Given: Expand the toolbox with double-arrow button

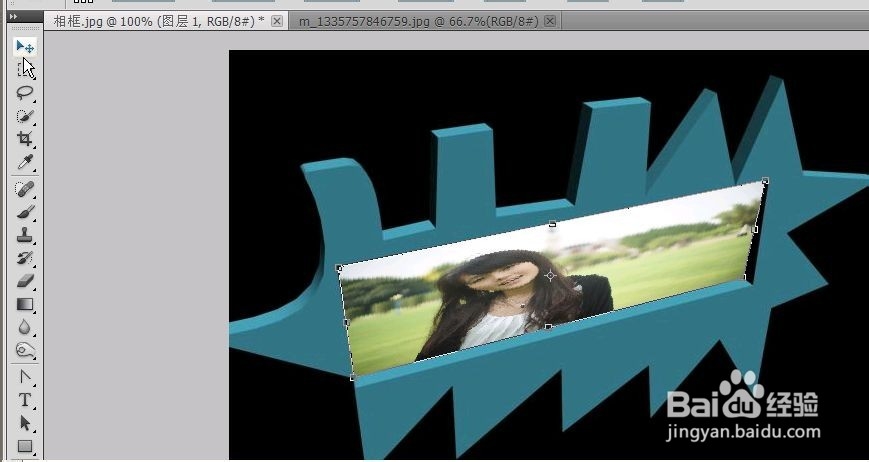Looking at the screenshot, I should click(13, 17).
